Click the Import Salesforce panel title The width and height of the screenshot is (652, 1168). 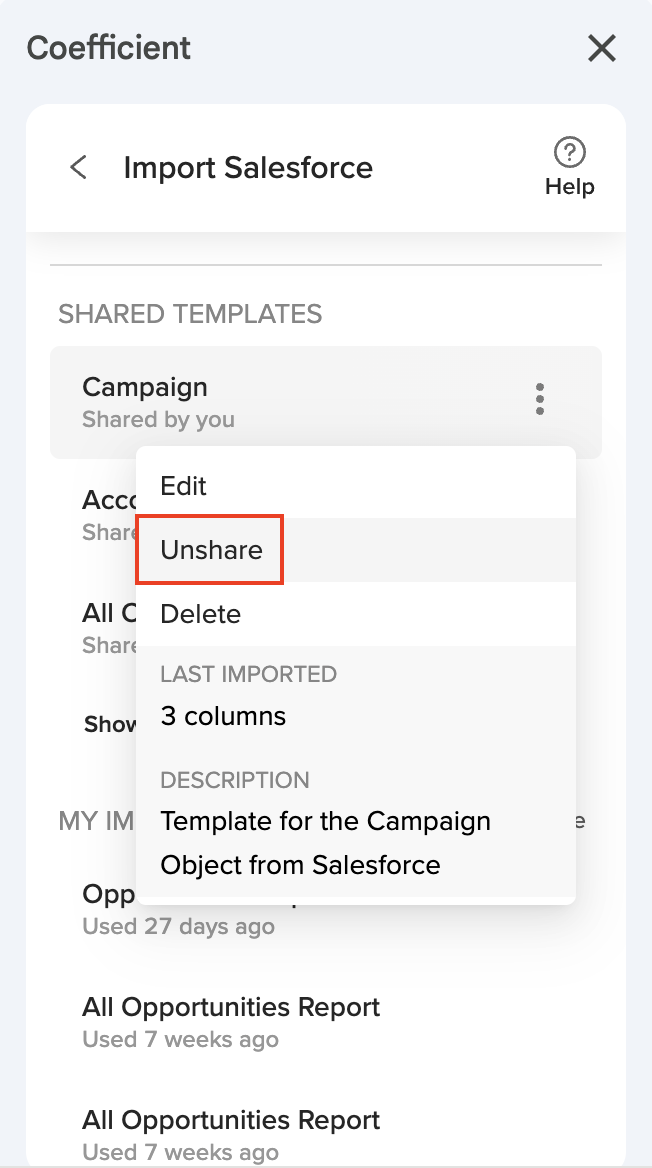click(248, 167)
